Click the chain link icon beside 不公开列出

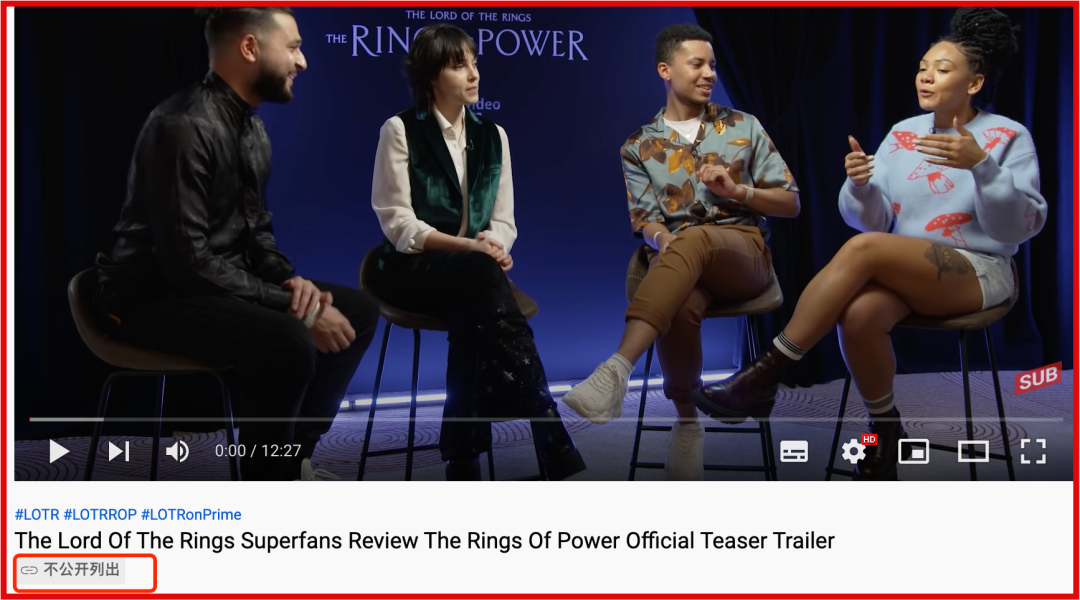click(x=29, y=570)
